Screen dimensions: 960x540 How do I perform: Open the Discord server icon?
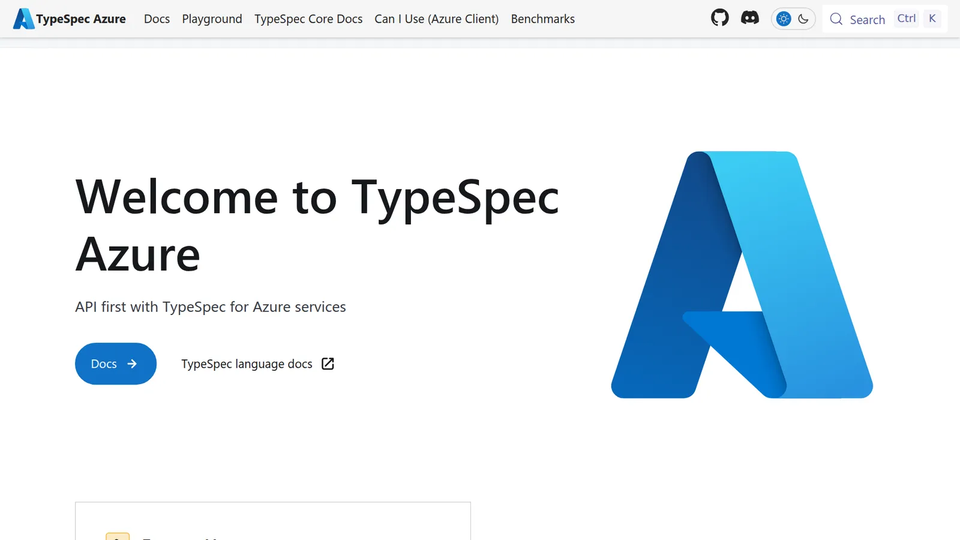pyautogui.click(x=750, y=18)
